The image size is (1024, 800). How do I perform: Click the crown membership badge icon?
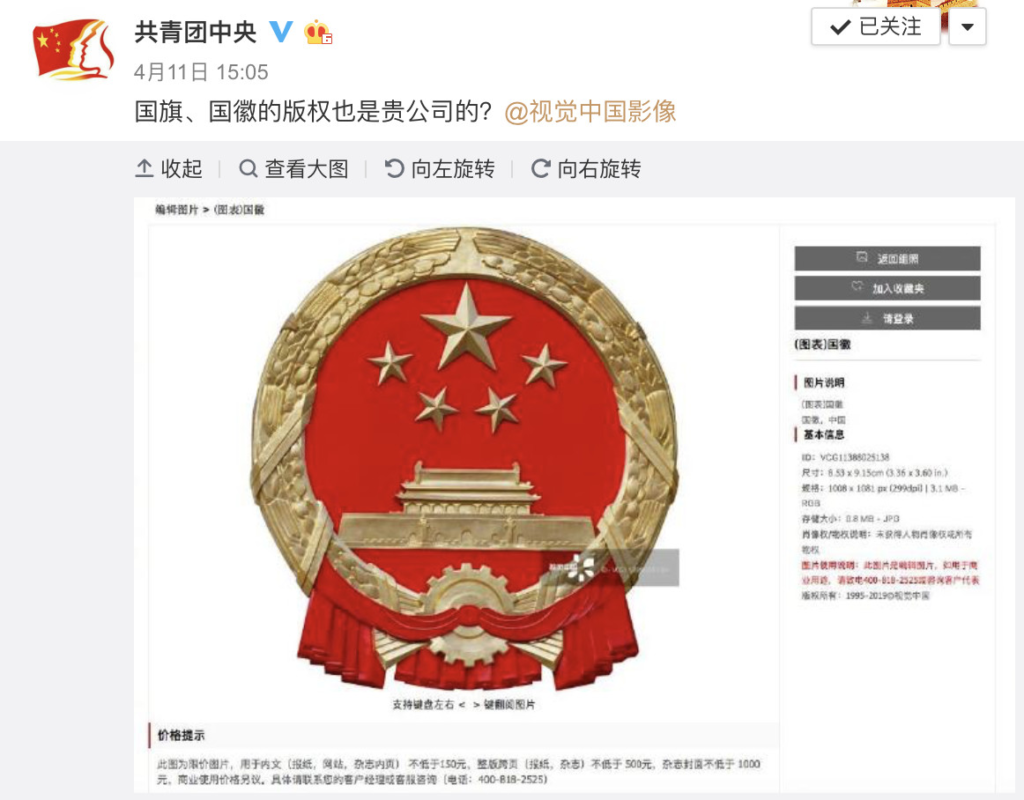click(319, 32)
